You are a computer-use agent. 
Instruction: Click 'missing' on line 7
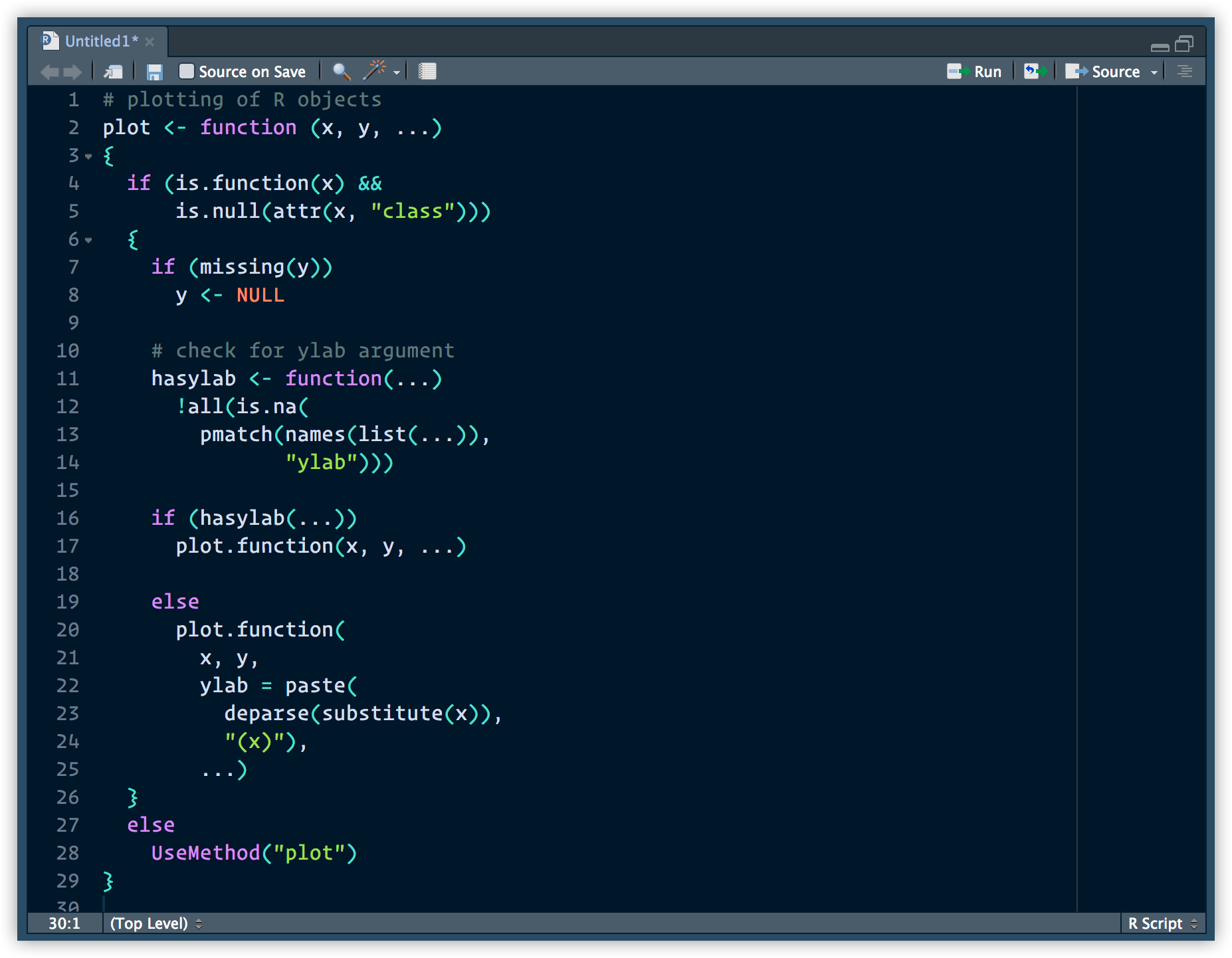point(242,267)
